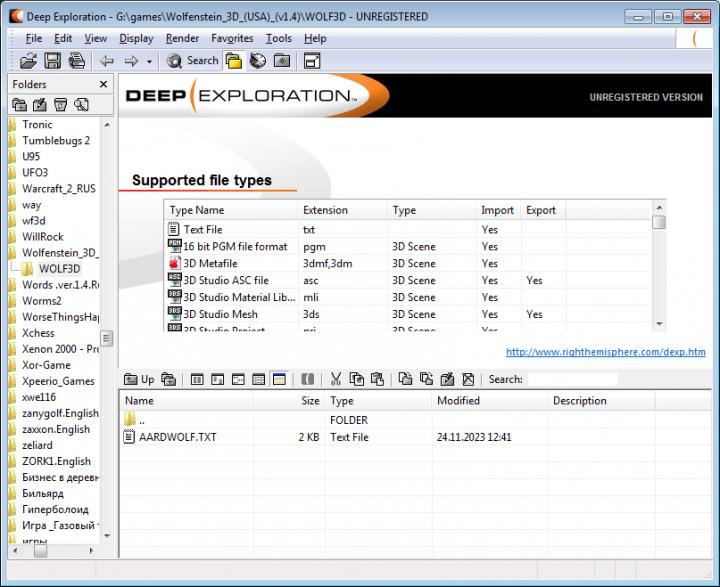Click the Paste clipboard icon
The width and height of the screenshot is (720, 587).
(x=377, y=379)
